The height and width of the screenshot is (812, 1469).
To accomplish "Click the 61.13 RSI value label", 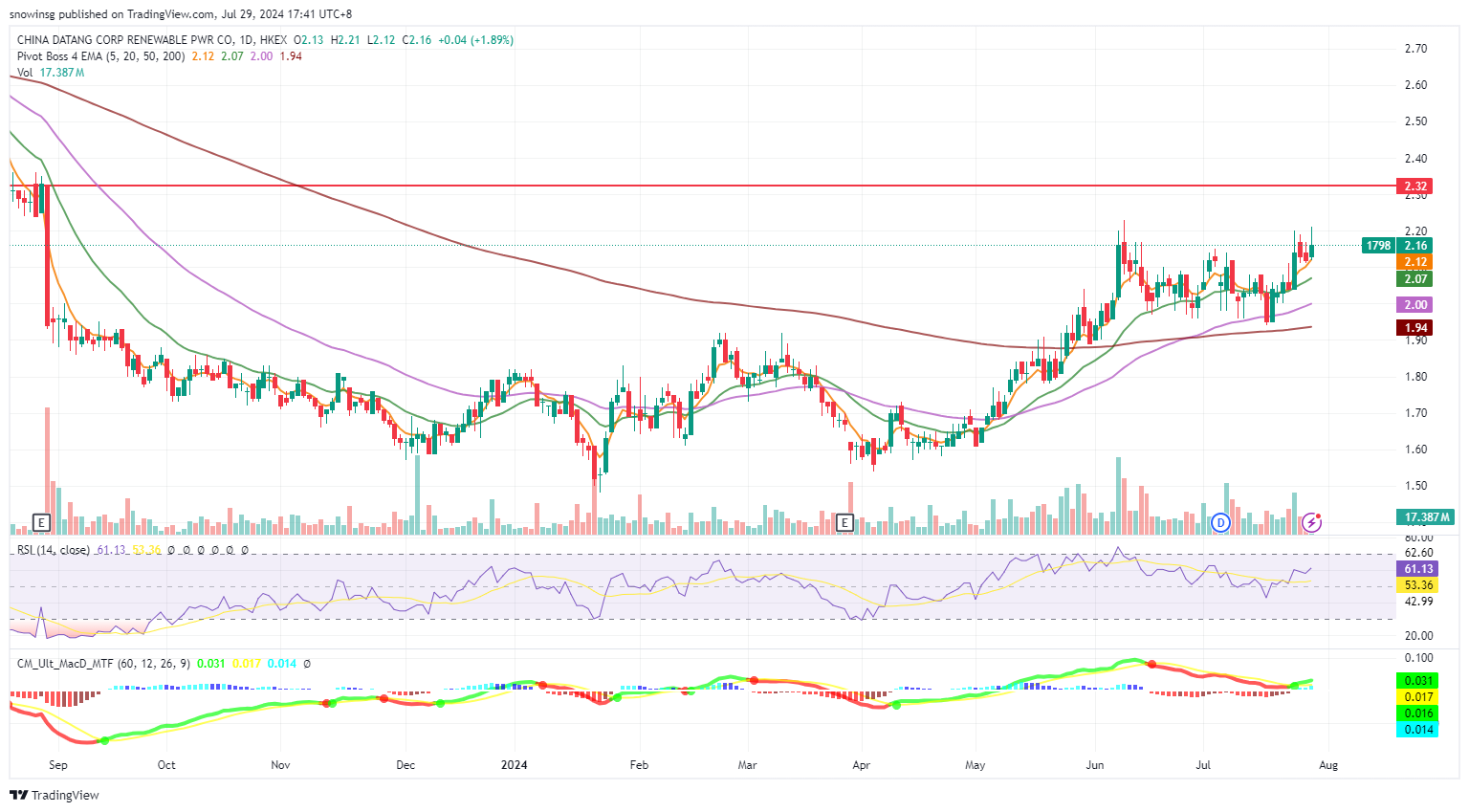I will click(x=1419, y=569).
